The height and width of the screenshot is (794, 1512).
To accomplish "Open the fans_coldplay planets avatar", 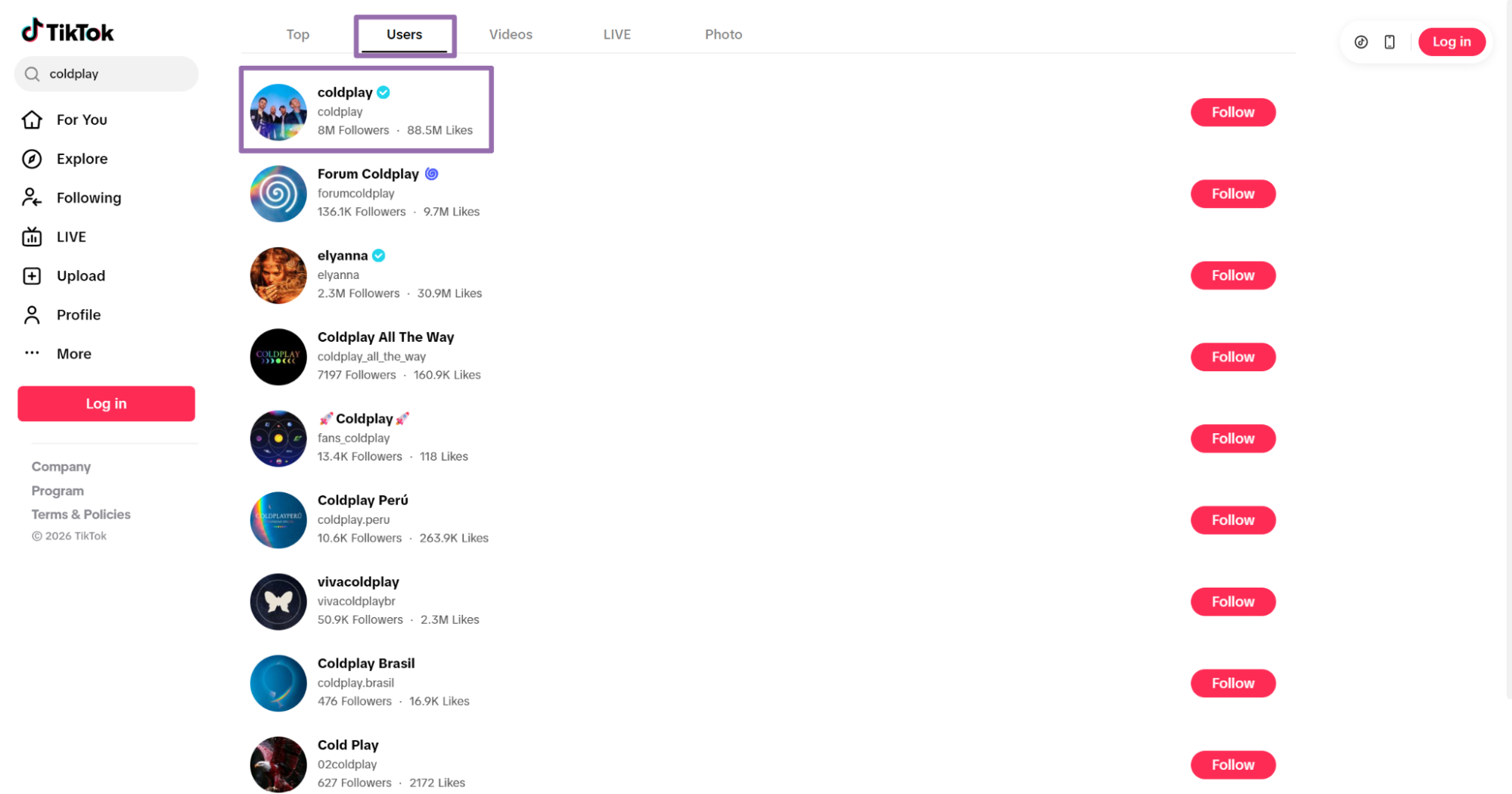I will (x=278, y=439).
